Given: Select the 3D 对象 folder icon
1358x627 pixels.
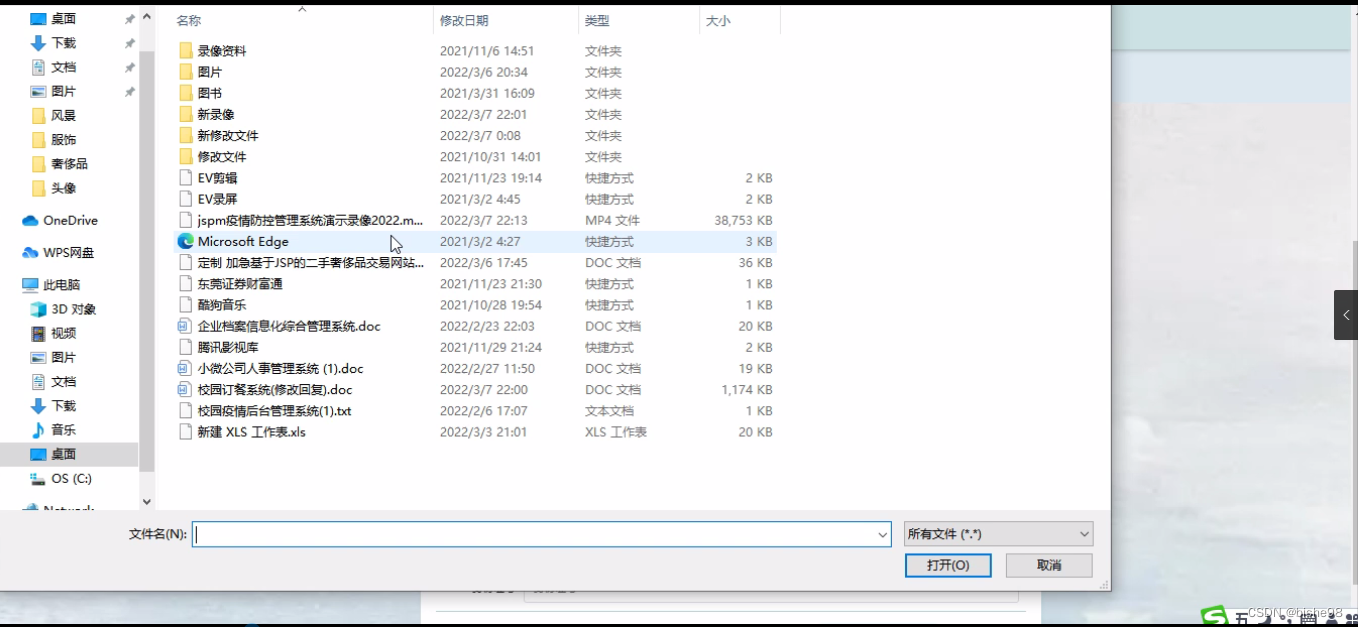Looking at the screenshot, I should pos(36,309).
